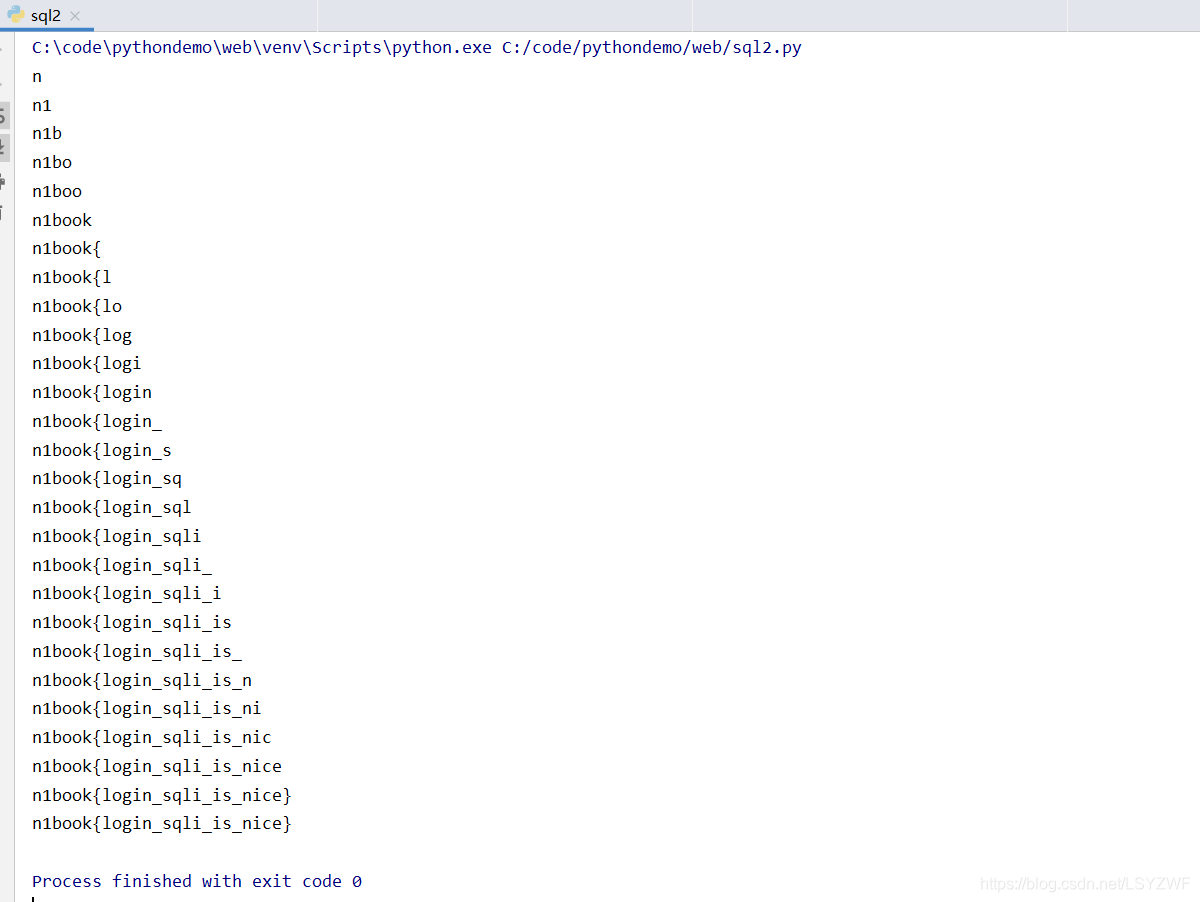The image size is (1200, 902).
Task: Click the output line 'n1book{lo'
Action: [x=77, y=306]
